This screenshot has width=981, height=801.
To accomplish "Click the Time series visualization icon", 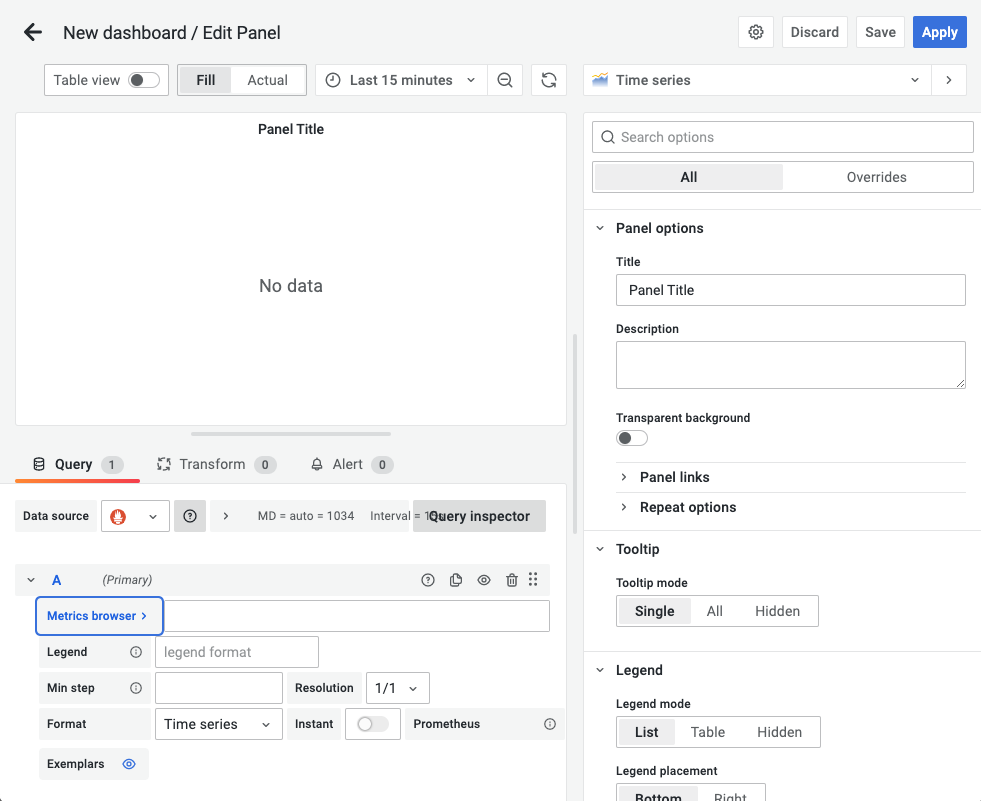I will [x=600, y=80].
